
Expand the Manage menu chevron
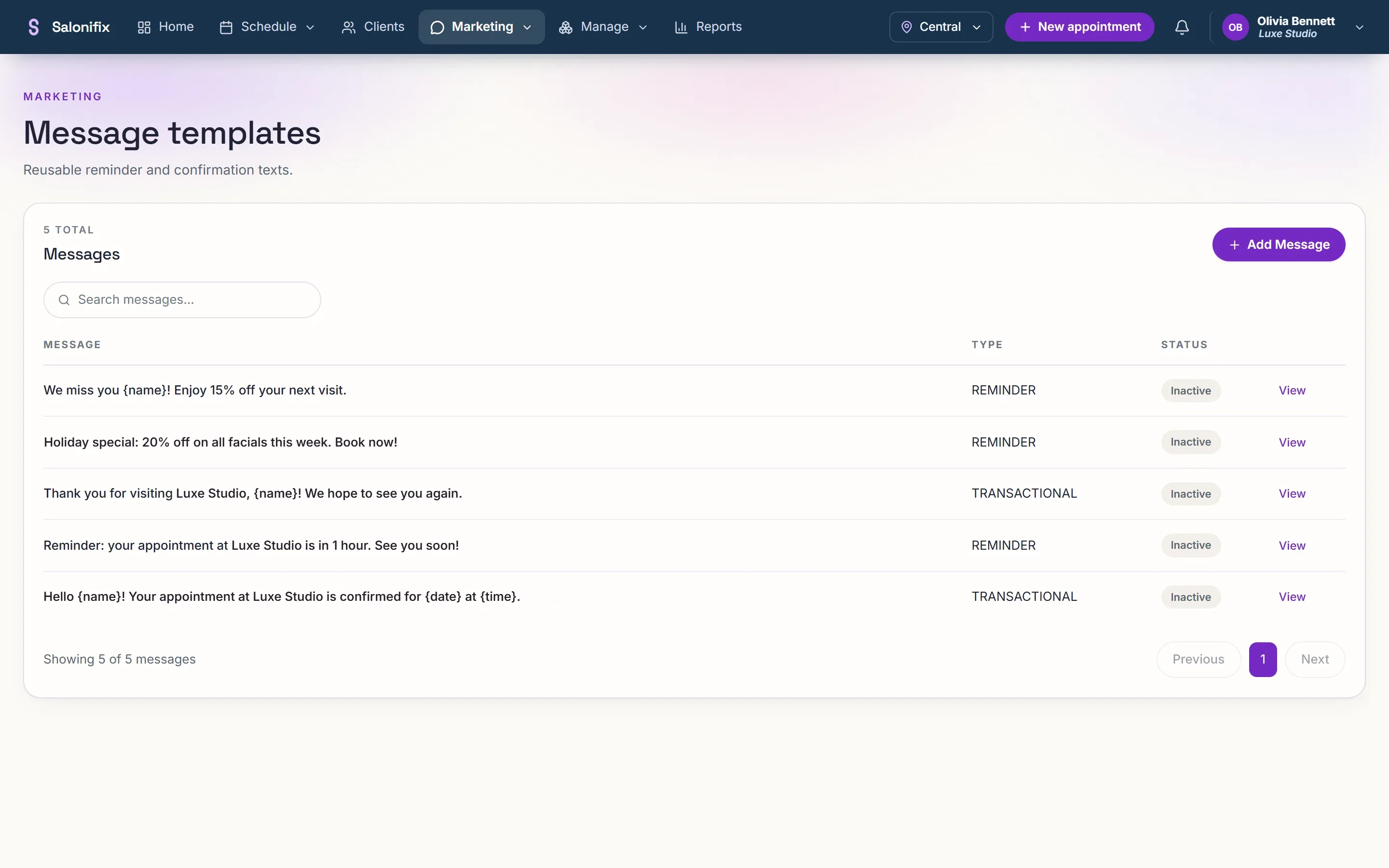tap(643, 27)
